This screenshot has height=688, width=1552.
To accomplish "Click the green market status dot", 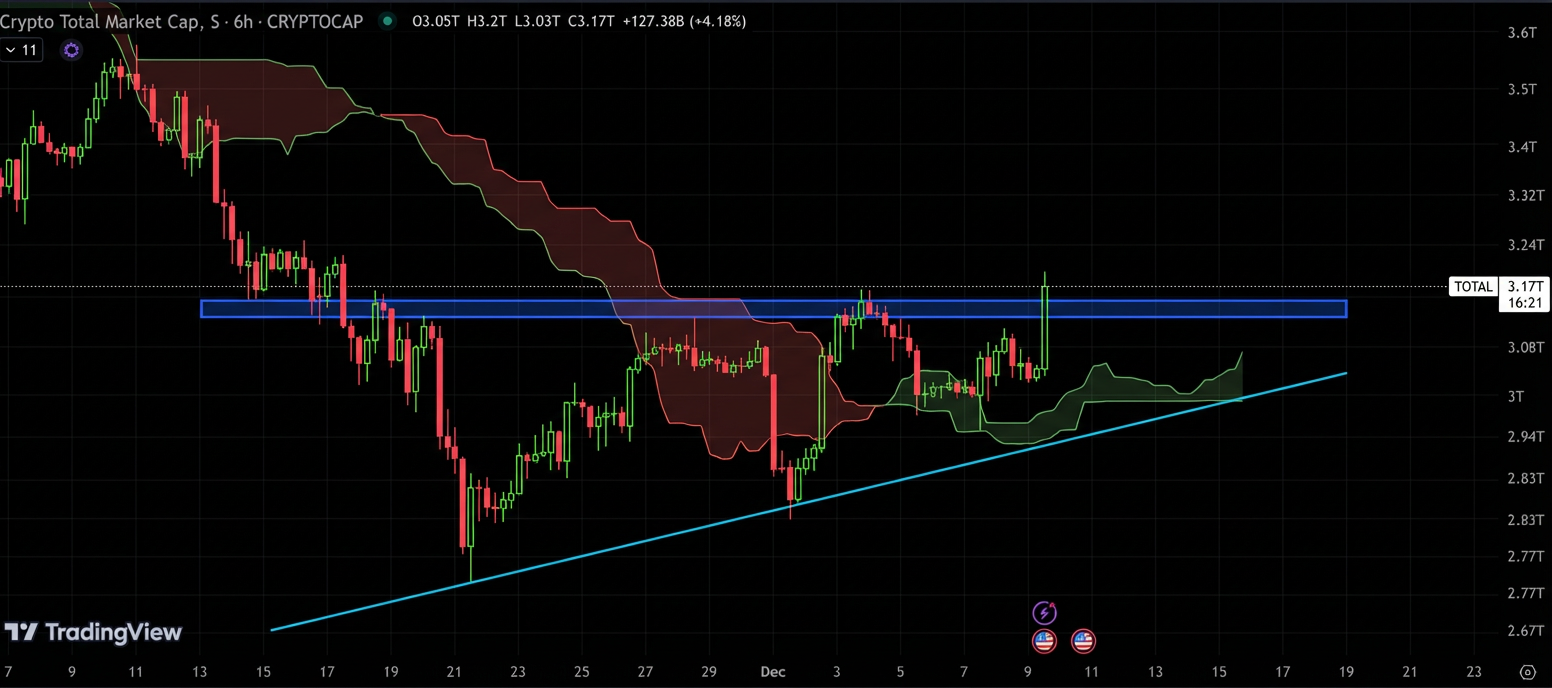I will click(x=386, y=21).
